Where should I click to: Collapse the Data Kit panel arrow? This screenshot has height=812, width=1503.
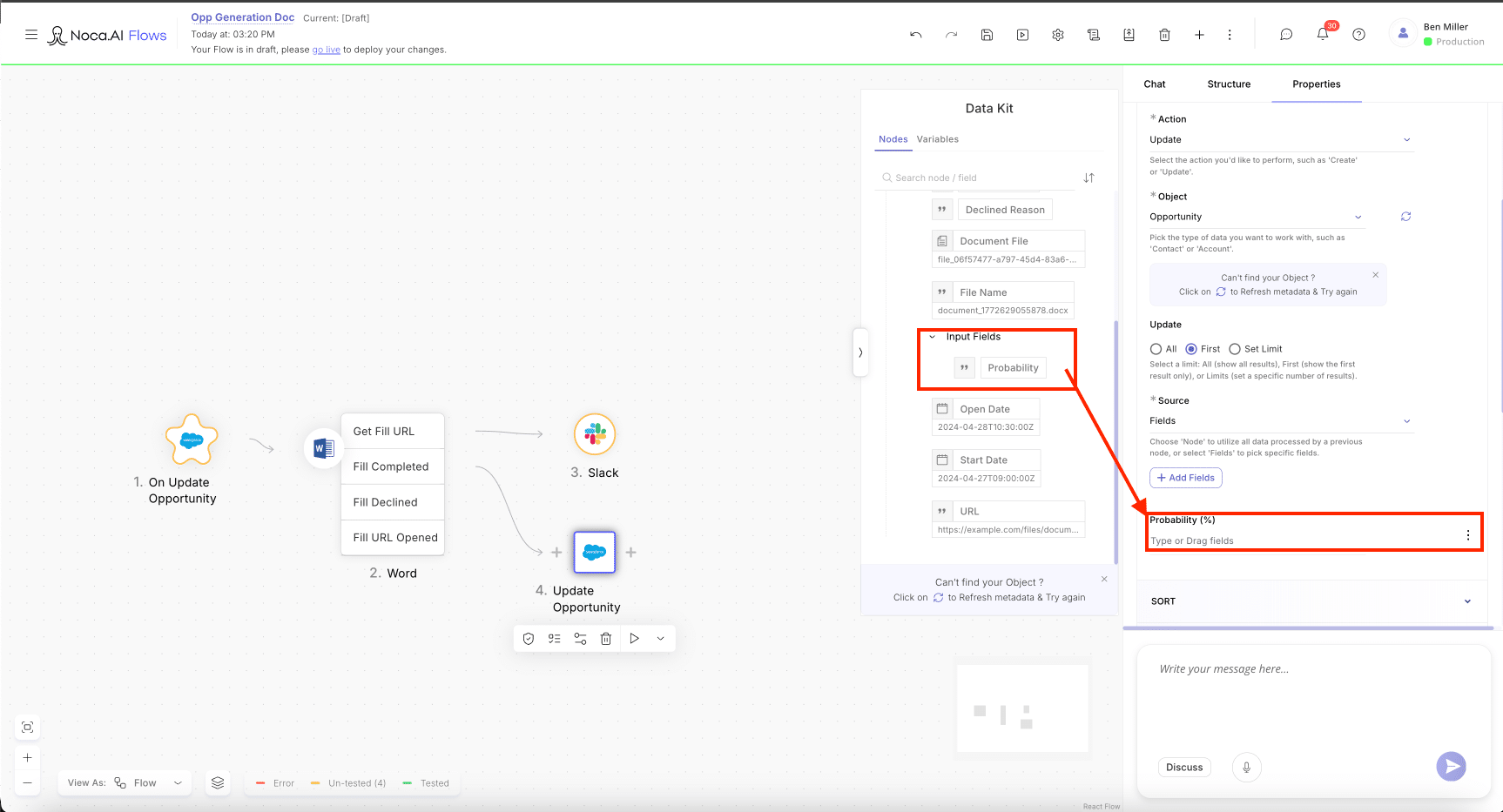pyautogui.click(x=860, y=352)
